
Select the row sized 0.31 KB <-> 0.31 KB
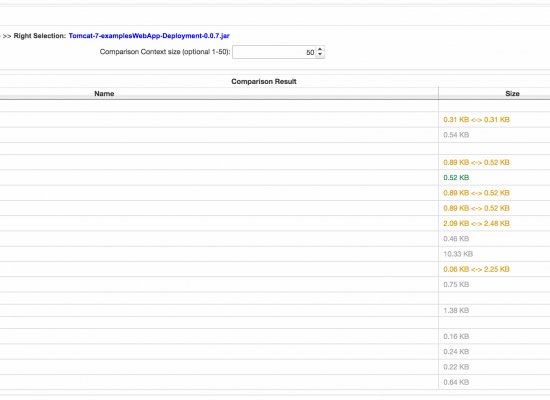275,120
